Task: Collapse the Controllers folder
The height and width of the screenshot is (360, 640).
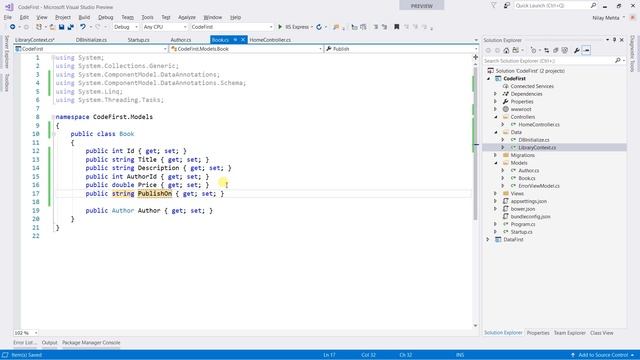Action: [496, 117]
